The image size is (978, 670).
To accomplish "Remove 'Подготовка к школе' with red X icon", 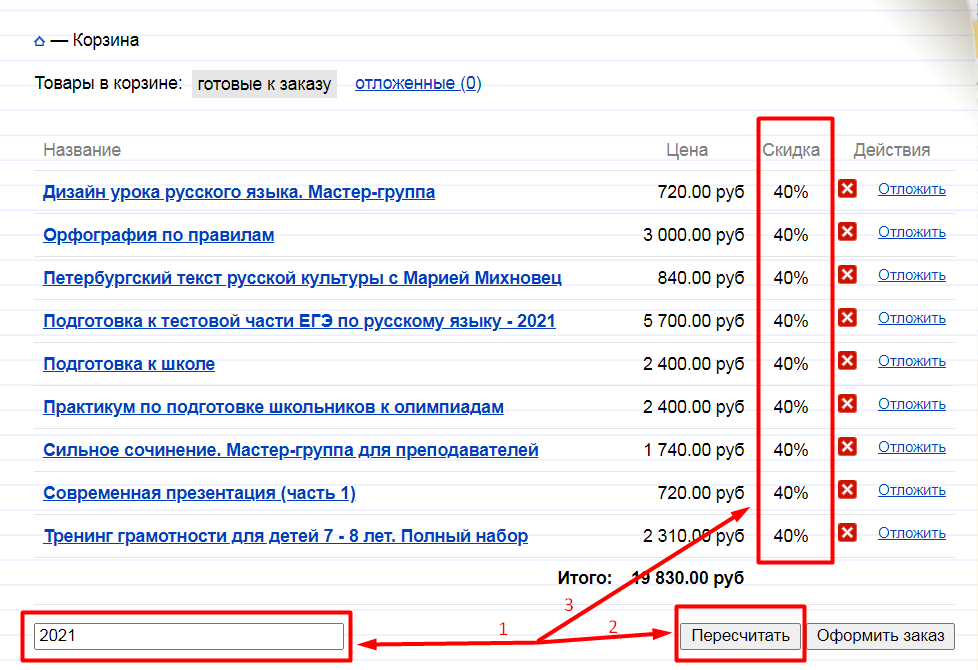I will 847,361.
